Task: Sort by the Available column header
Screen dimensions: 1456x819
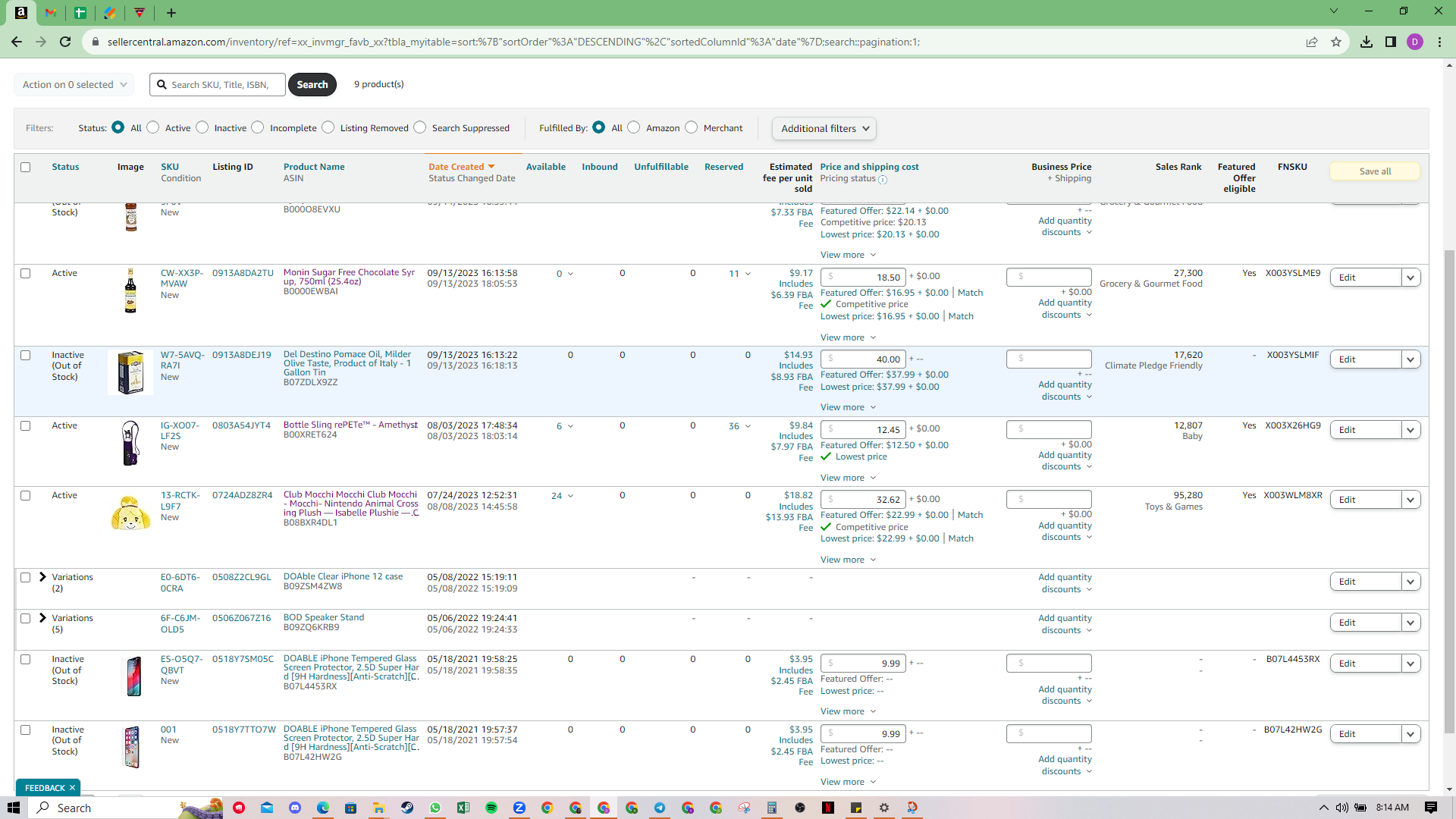Action: (546, 167)
